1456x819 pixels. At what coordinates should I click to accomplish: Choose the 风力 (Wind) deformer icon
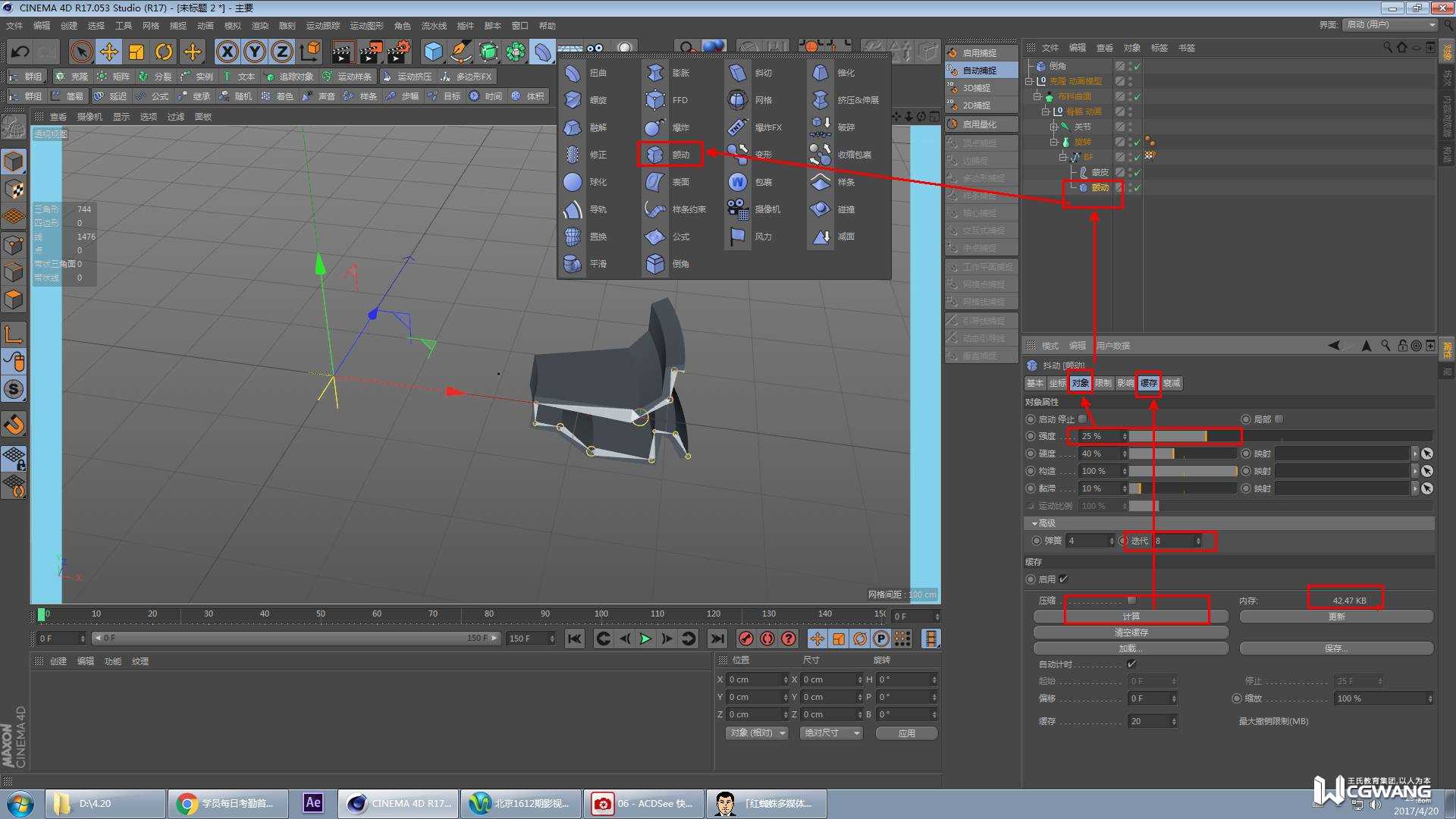click(x=737, y=237)
